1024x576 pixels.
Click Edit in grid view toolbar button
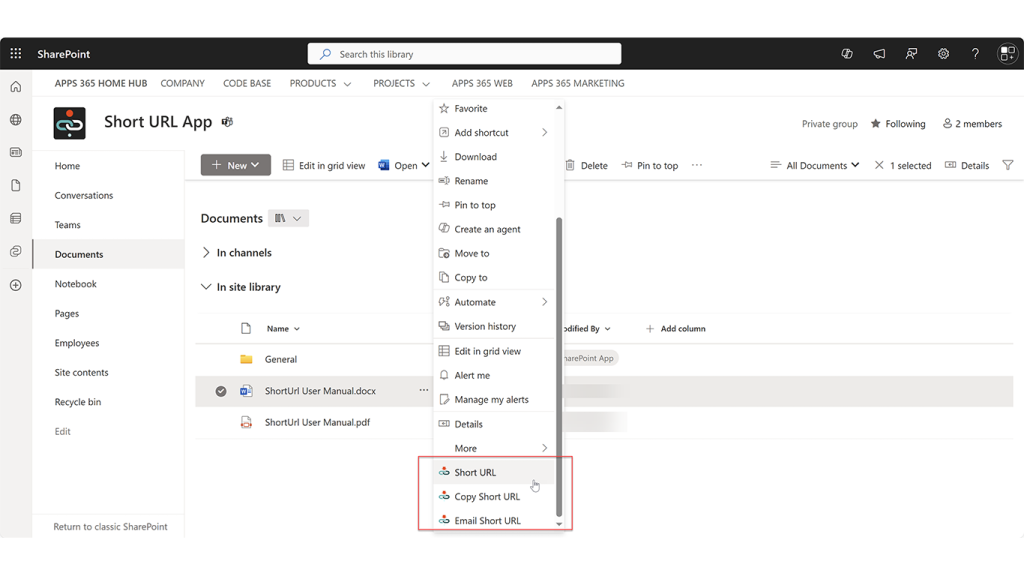(x=324, y=165)
